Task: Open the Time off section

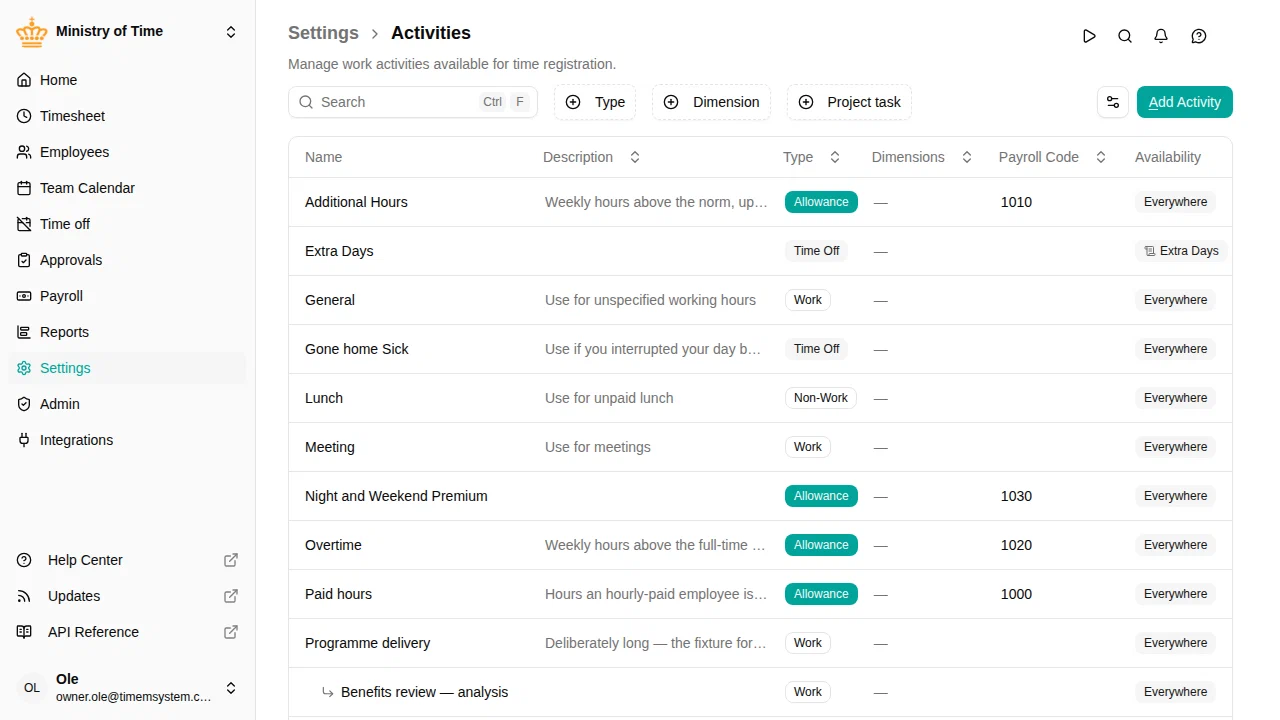Action: pyautogui.click(x=127, y=224)
